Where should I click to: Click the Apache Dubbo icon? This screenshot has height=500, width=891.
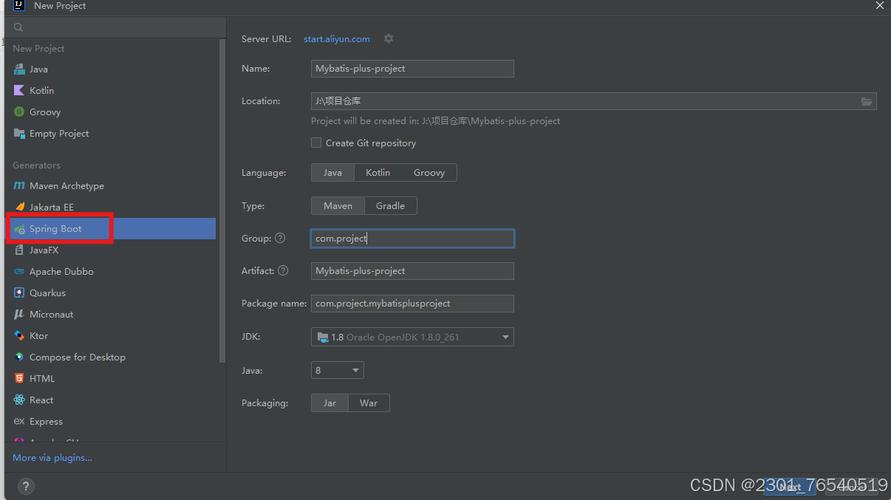click(19, 272)
